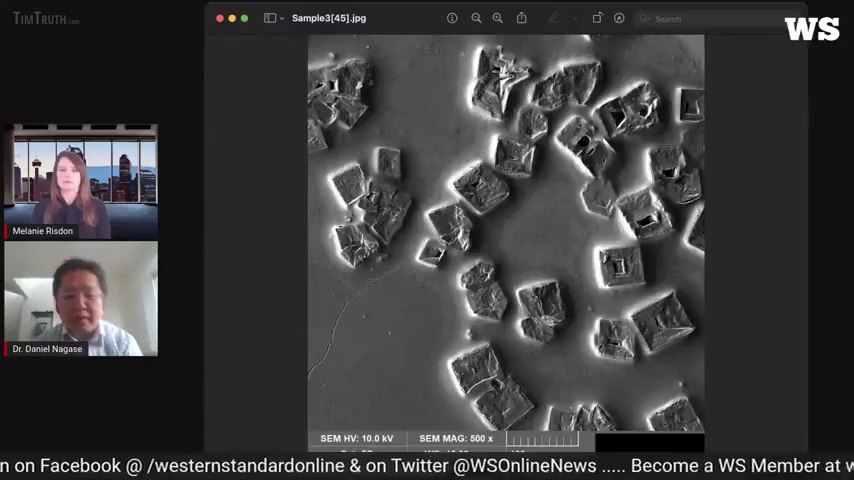Click the SEM crystal image
The width and height of the screenshot is (854, 480).
point(505,232)
